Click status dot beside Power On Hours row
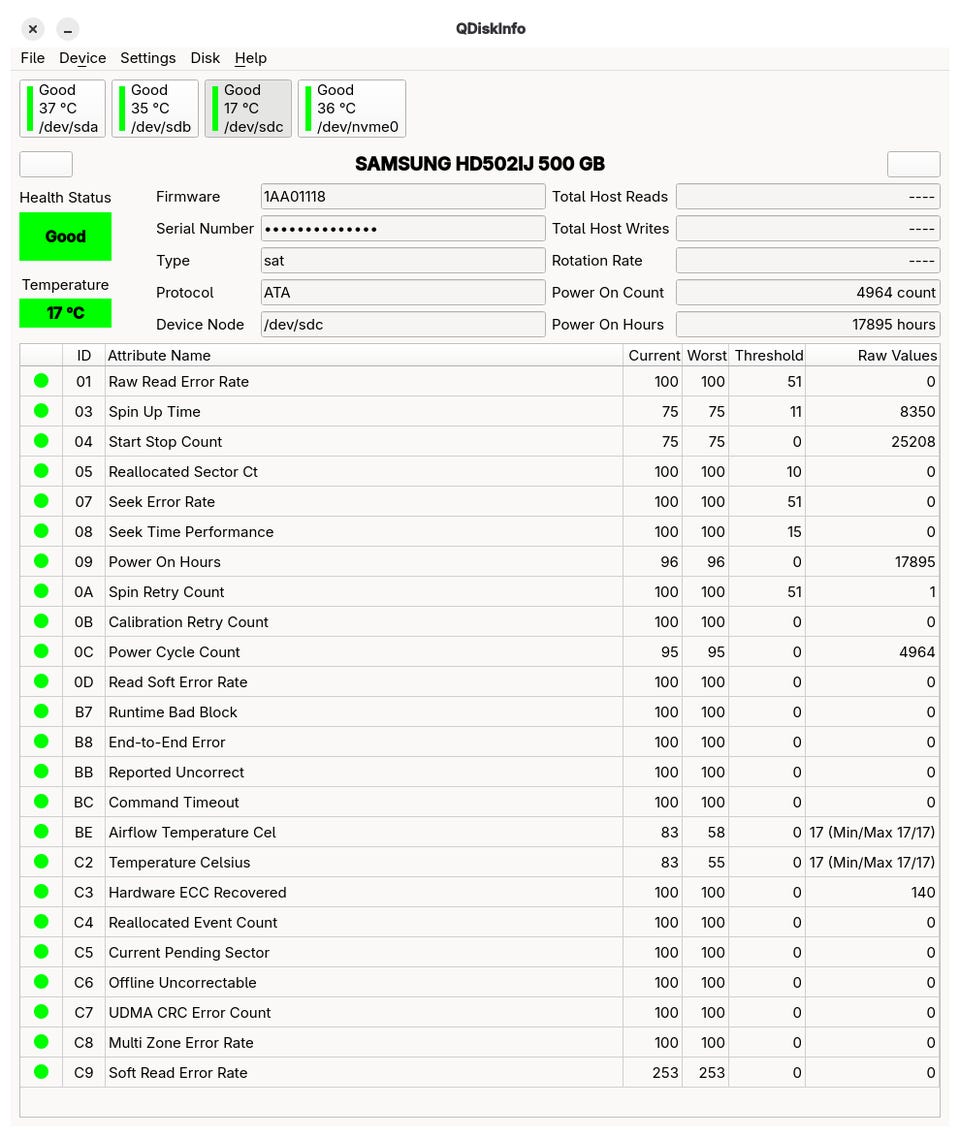The image size is (960, 1137). pyautogui.click(x=41, y=561)
